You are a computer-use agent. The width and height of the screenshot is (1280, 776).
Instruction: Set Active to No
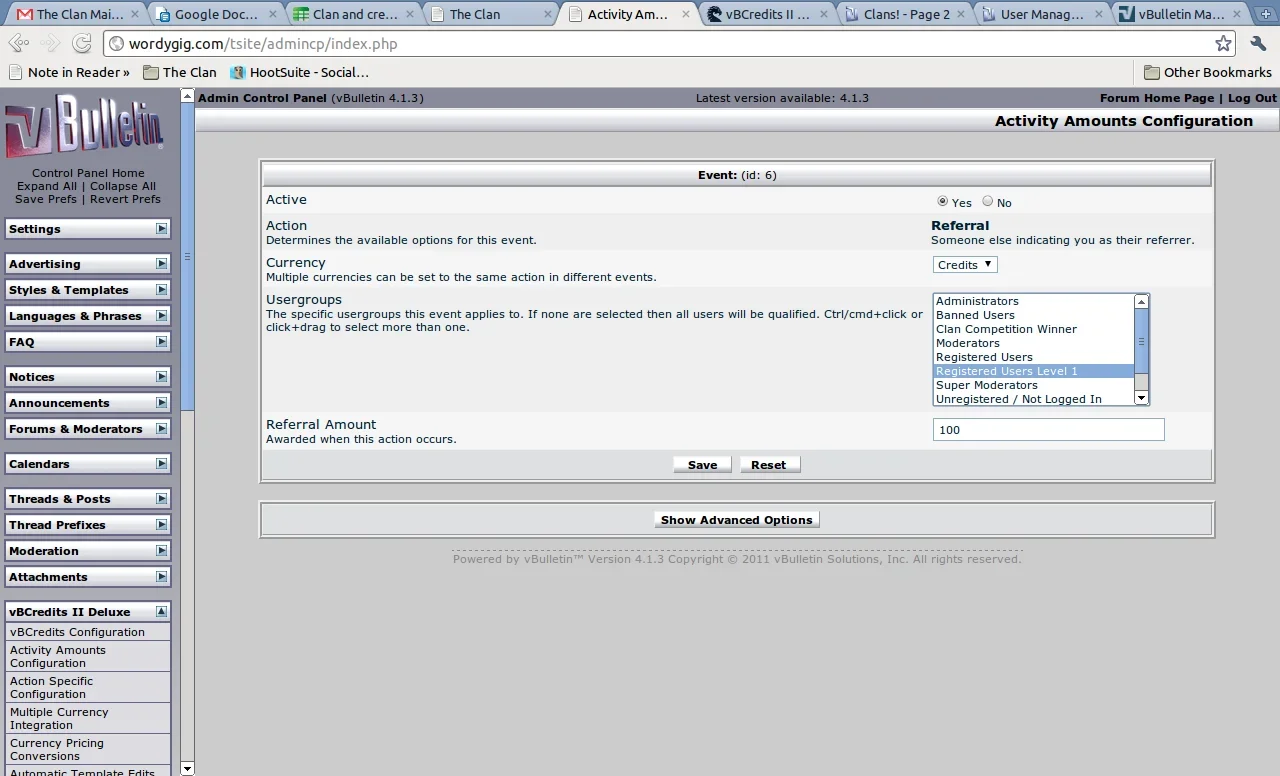click(x=988, y=201)
